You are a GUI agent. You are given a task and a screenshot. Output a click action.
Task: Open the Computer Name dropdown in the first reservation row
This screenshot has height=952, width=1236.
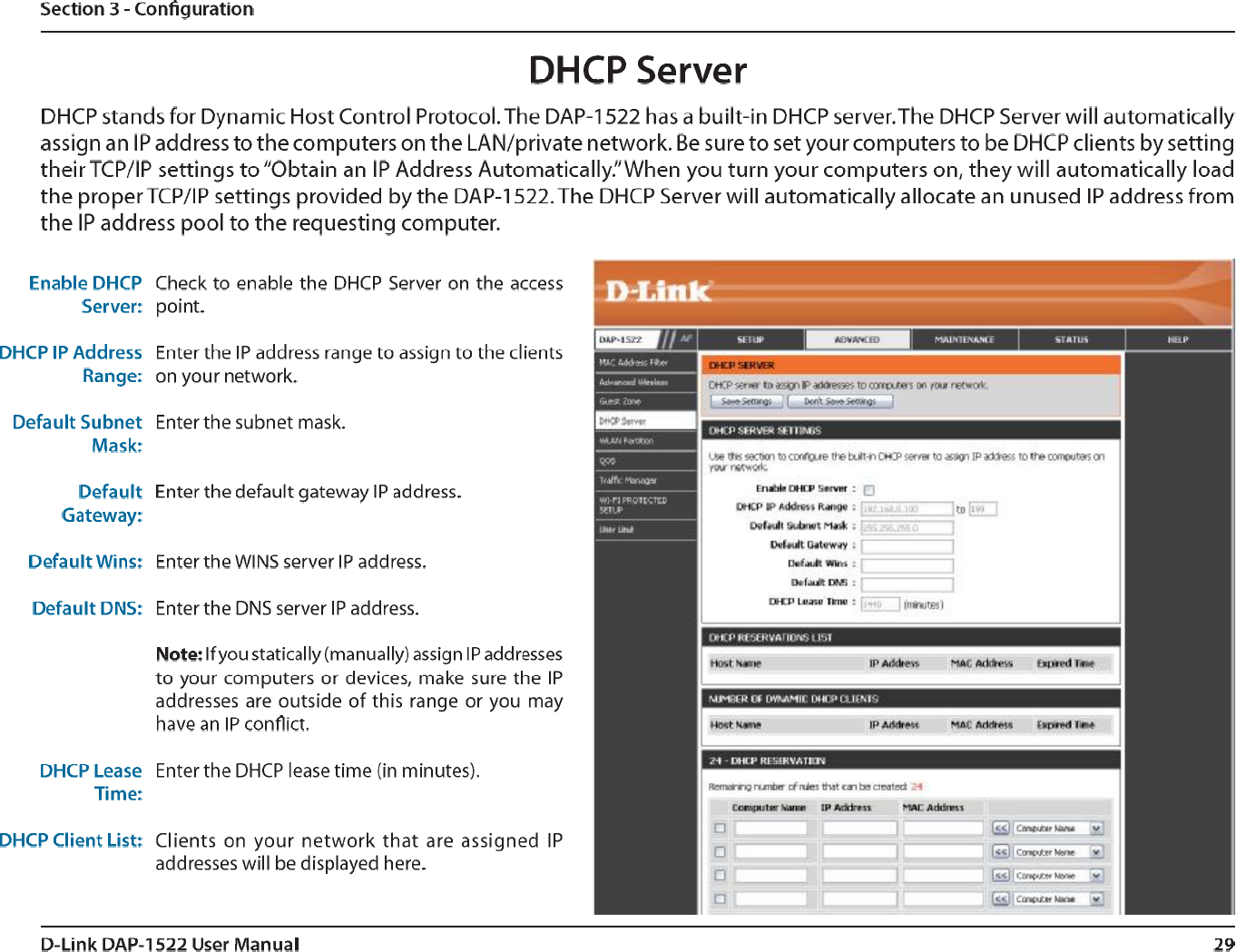click(1058, 829)
